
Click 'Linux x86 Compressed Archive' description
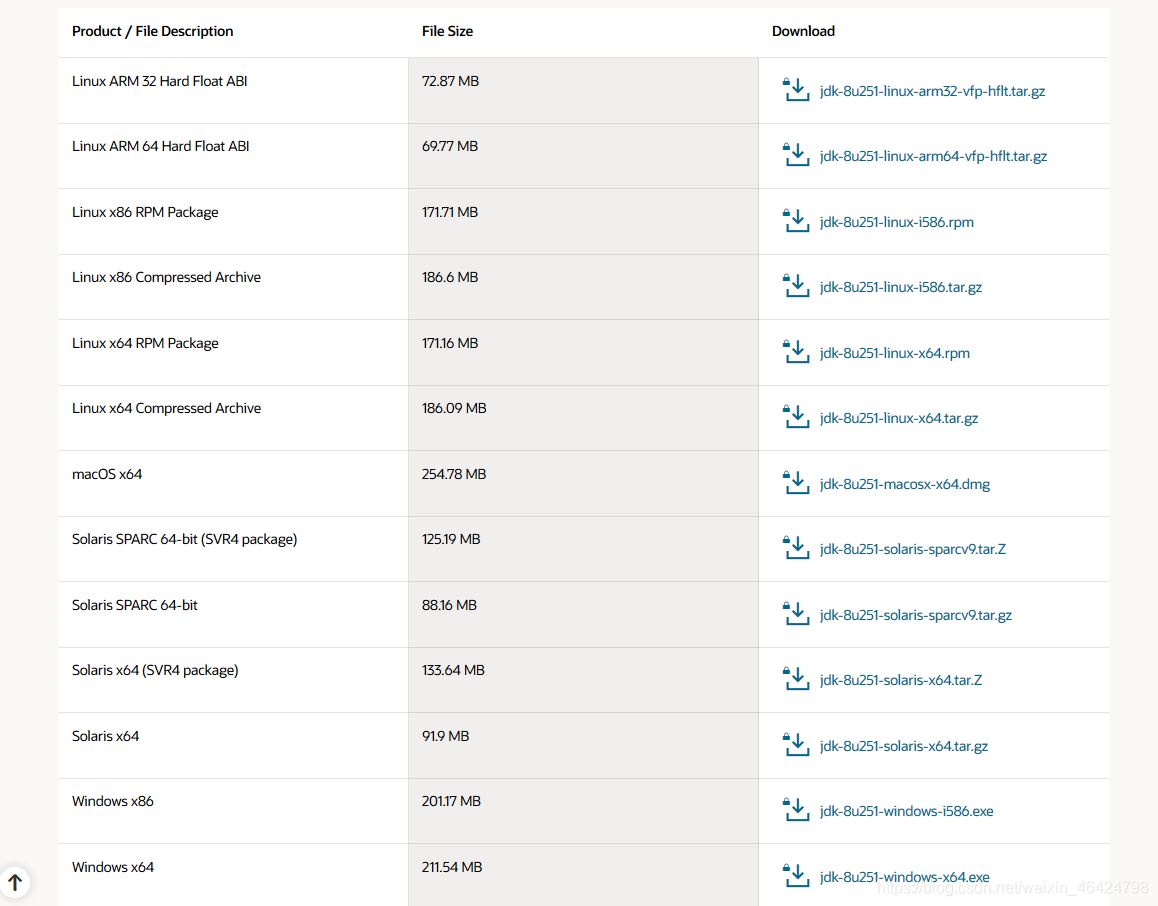[x=166, y=278]
